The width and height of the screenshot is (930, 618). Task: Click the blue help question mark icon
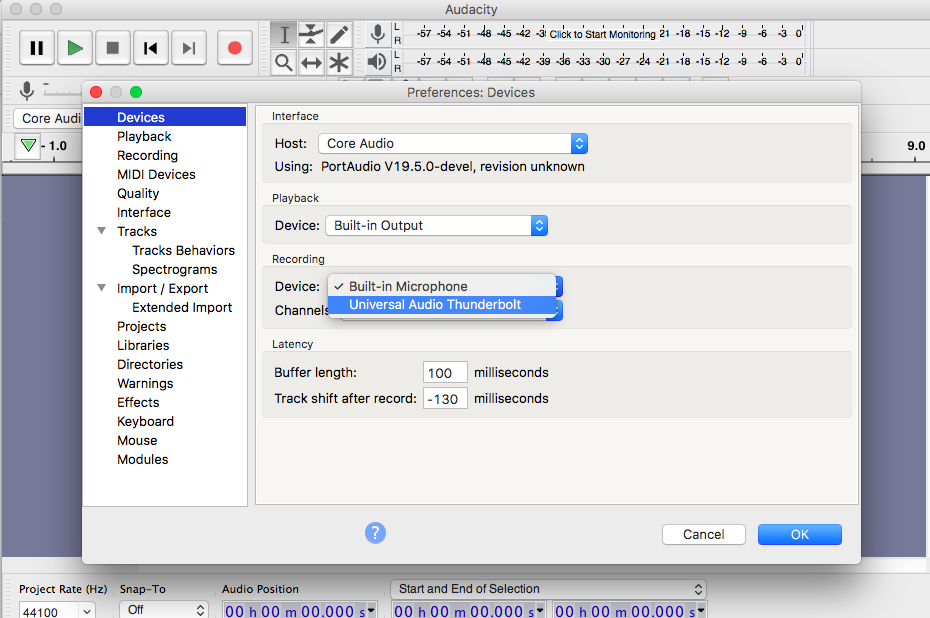(x=375, y=532)
